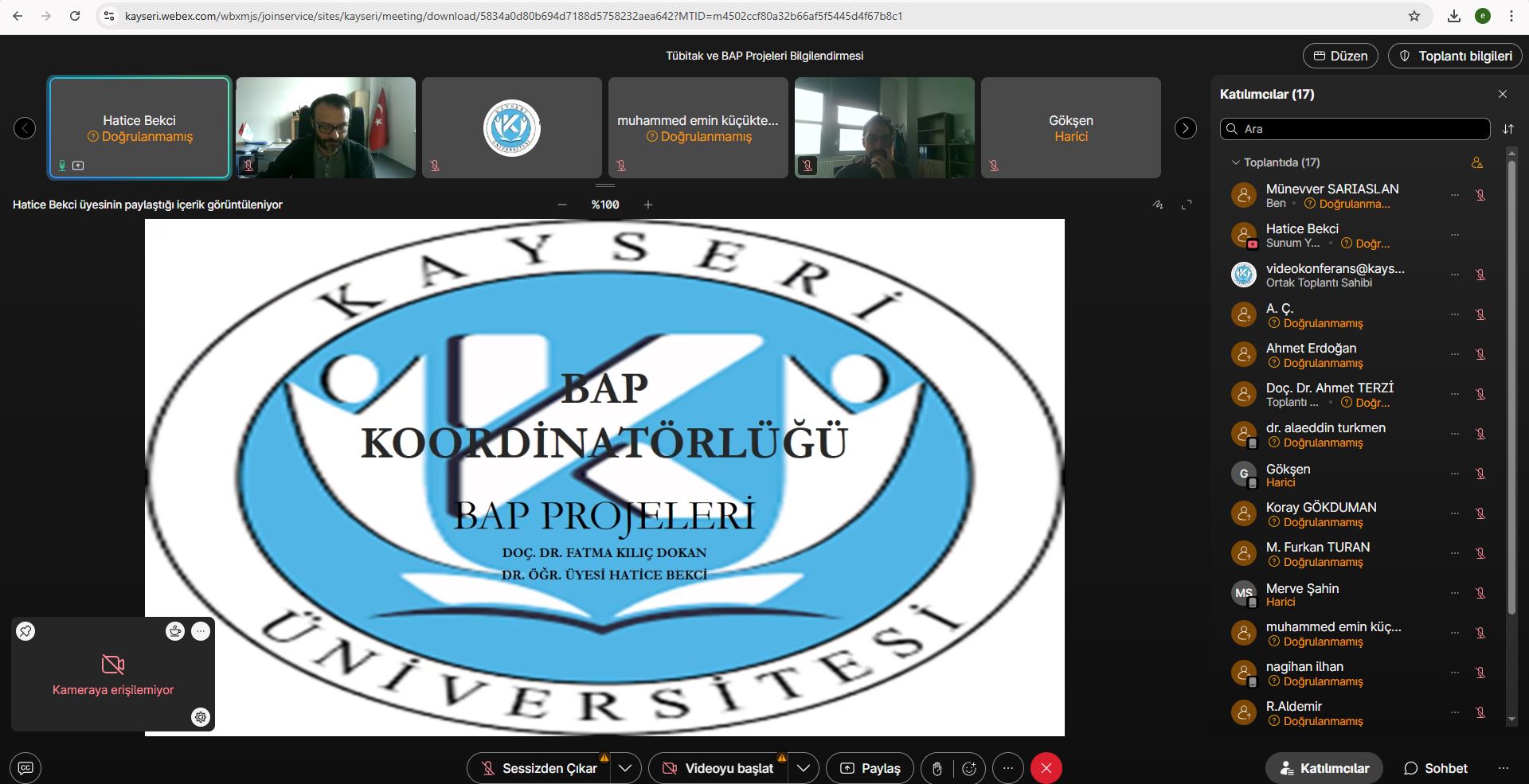Click the sort participants icon
The image size is (1529, 784).
1507,129
